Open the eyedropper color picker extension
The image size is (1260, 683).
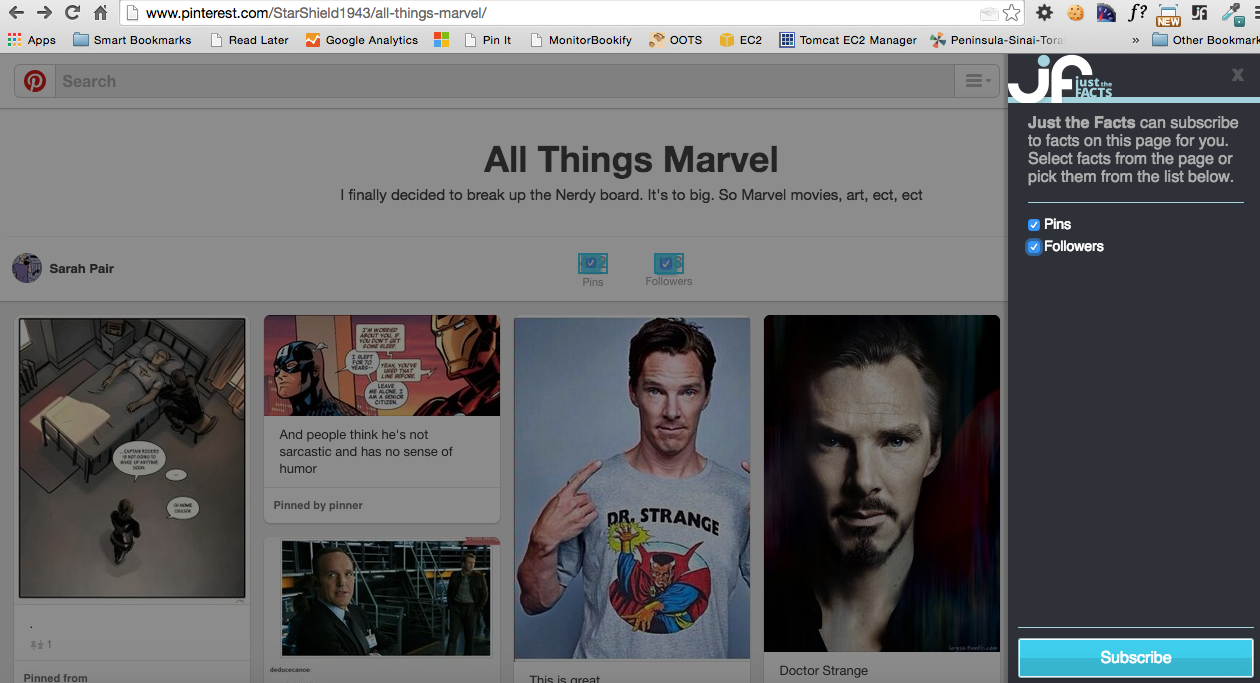pyautogui.click(x=1232, y=14)
